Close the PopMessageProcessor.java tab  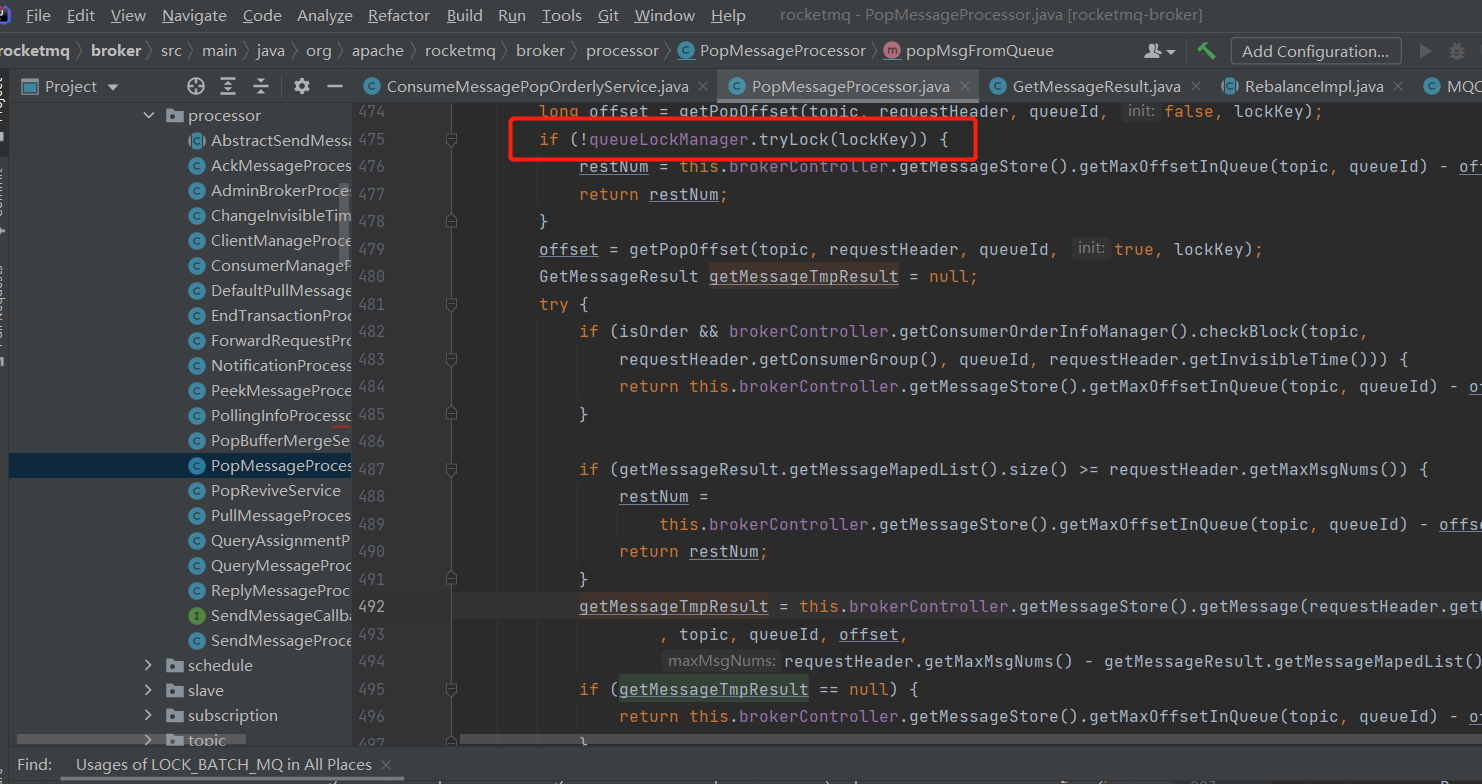pos(967,87)
